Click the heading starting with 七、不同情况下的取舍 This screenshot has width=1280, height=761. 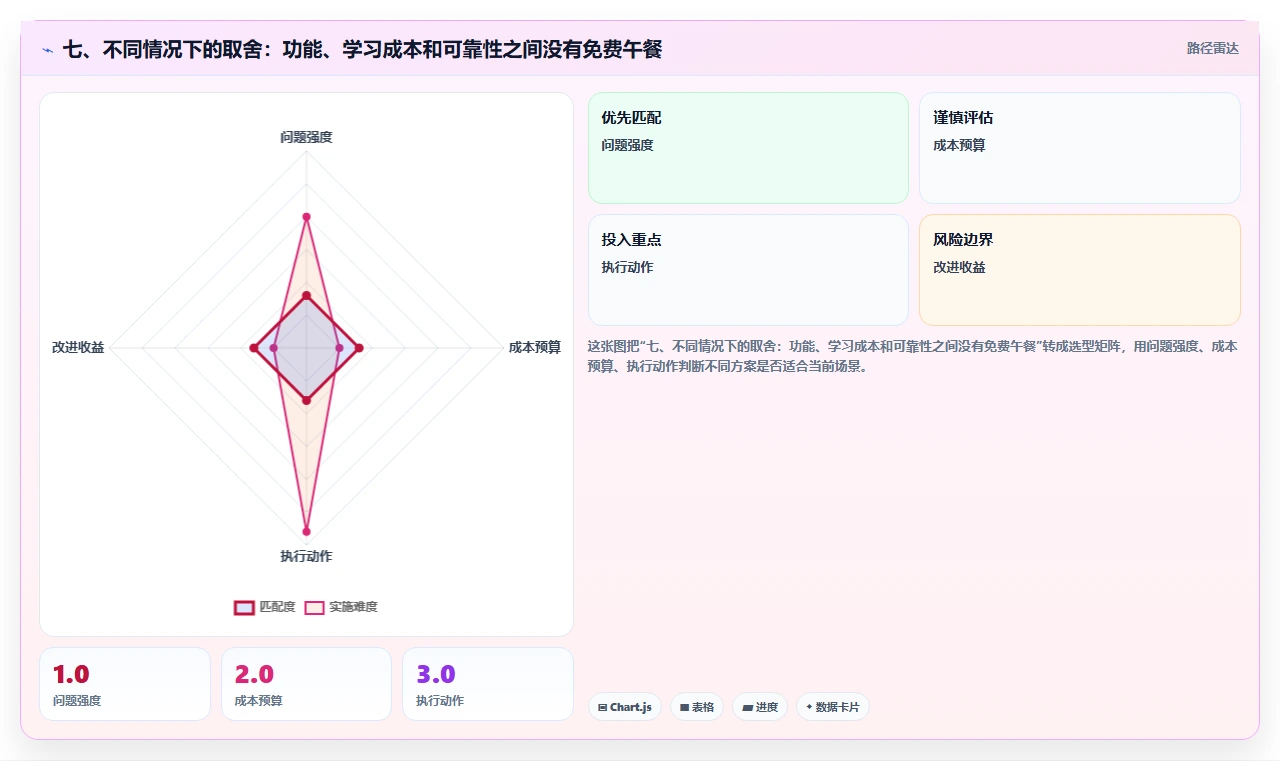coord(362,49)
